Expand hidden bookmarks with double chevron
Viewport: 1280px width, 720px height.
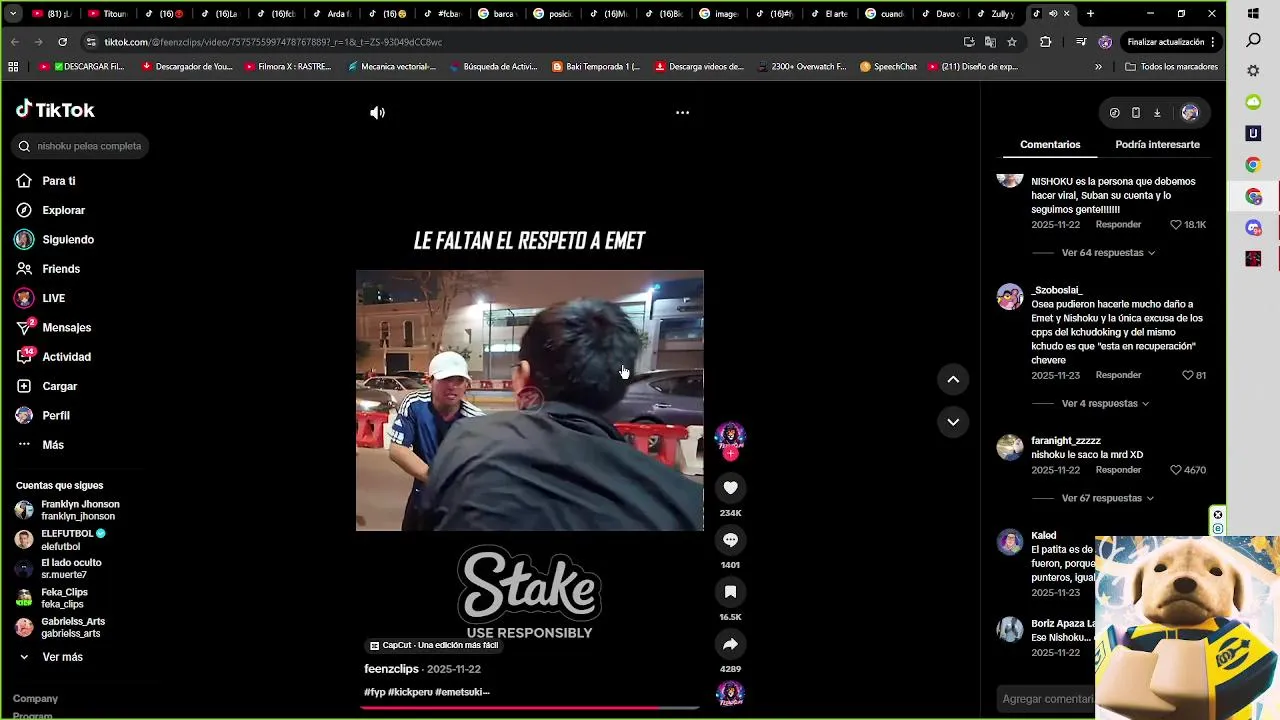(1098, 67)
